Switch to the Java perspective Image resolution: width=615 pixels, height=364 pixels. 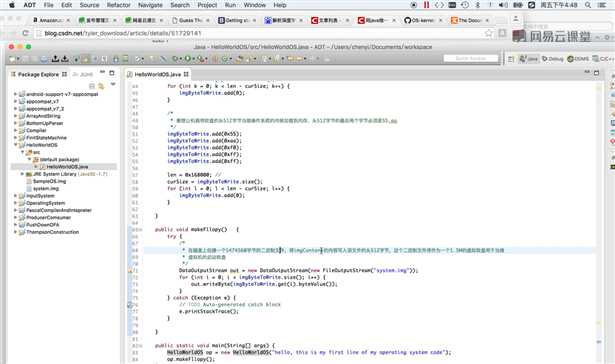coord(528,59)
